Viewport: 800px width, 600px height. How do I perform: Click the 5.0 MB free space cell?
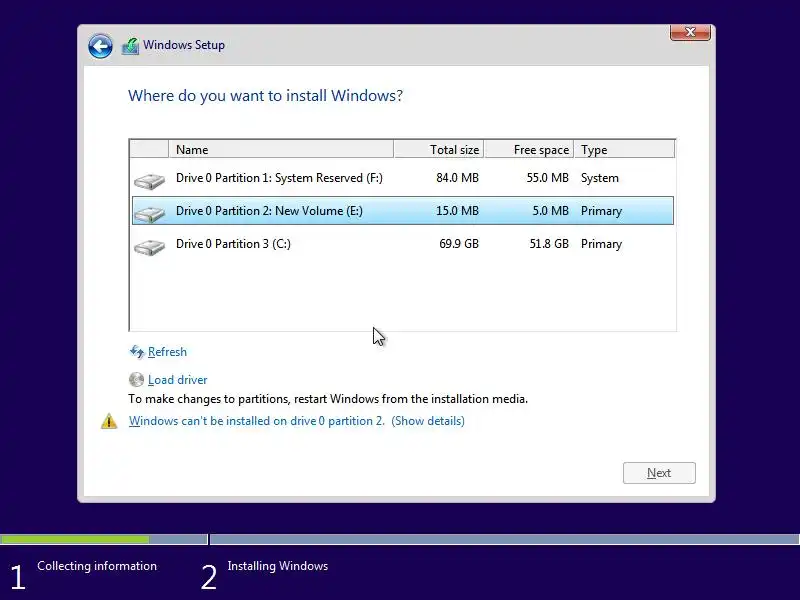(x=551, y=211)
